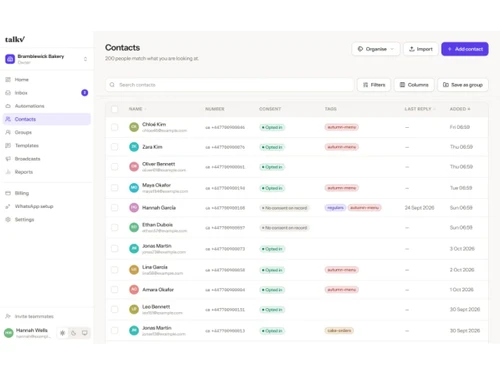The image size is (500, 375).
Task: Open Settings in the sidebar
Action: click(47, 219)
